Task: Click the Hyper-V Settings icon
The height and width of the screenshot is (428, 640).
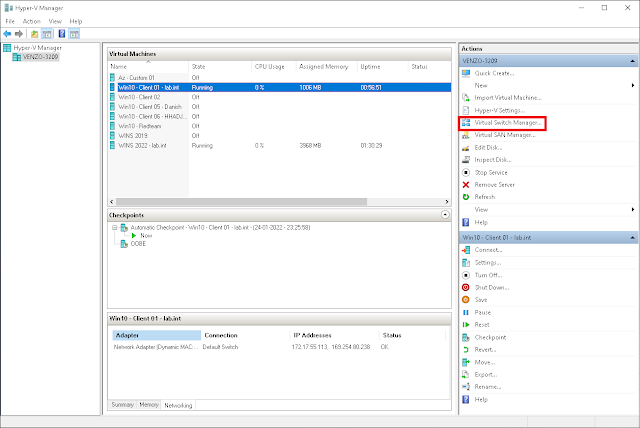Action: tap(466, 110)
